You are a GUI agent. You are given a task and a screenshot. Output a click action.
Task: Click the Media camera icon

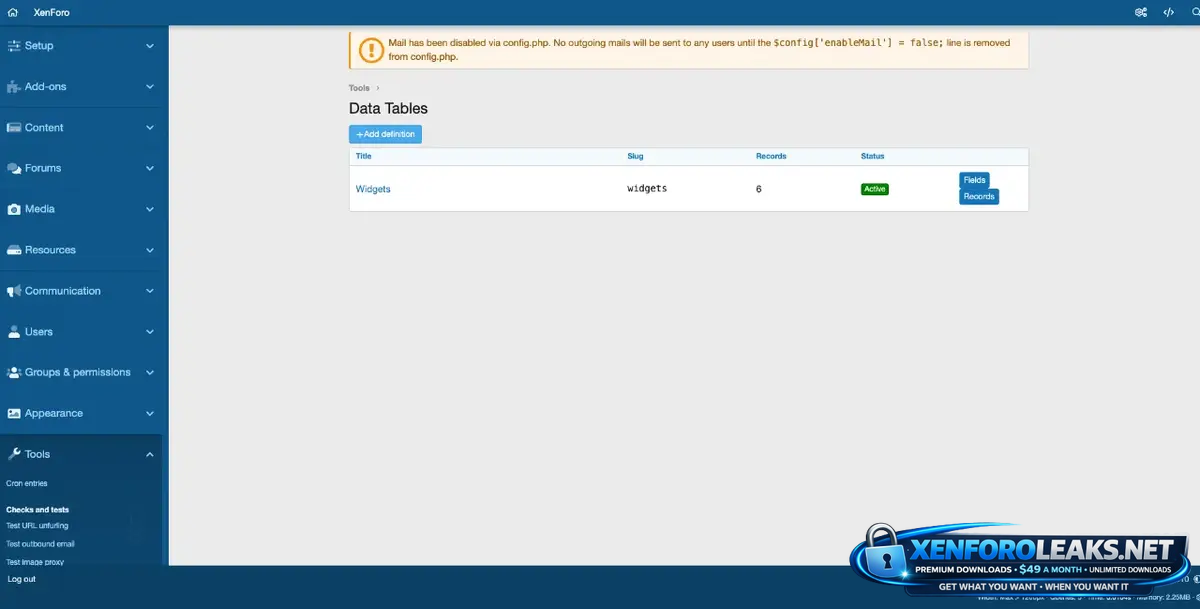[x=14, y=210]
